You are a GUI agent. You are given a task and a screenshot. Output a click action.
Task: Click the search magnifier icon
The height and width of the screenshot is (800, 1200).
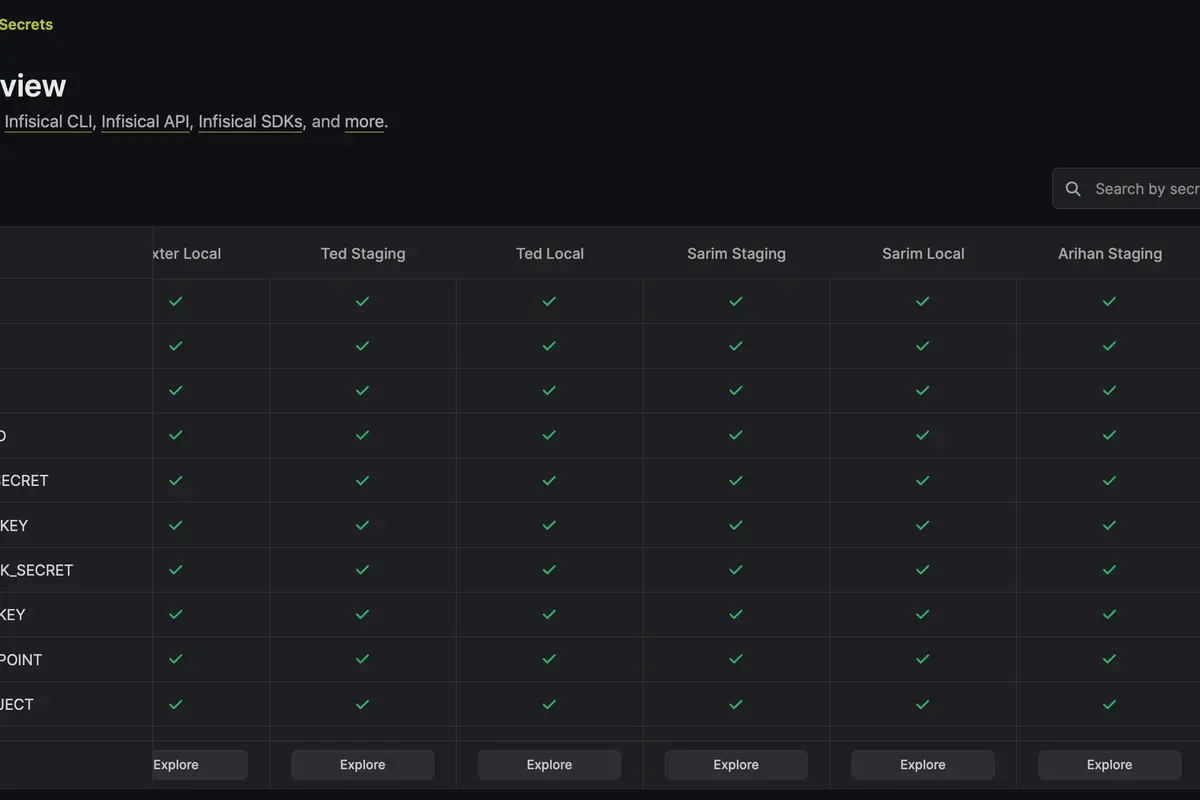tap(1073, 189)
